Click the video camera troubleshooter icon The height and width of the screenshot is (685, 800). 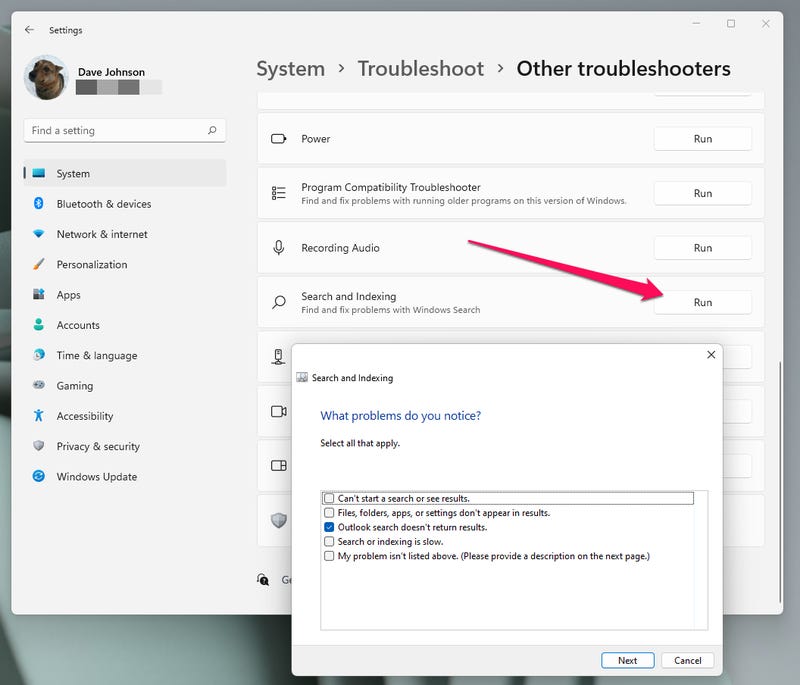(279, 411)
